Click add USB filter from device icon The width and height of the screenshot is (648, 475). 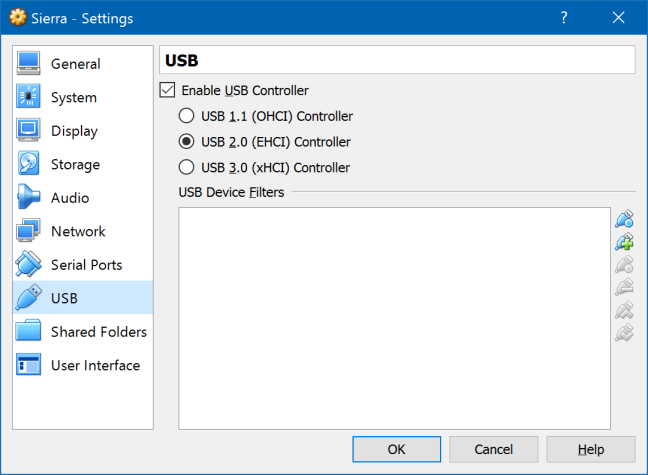625,242
